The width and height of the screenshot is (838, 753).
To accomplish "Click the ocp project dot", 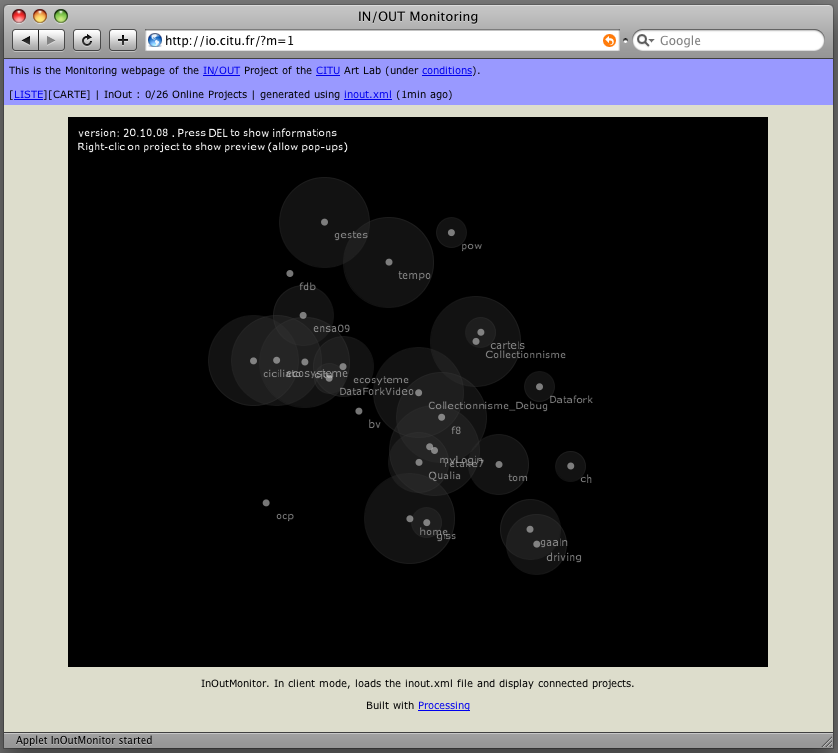I will pos(266,503).
